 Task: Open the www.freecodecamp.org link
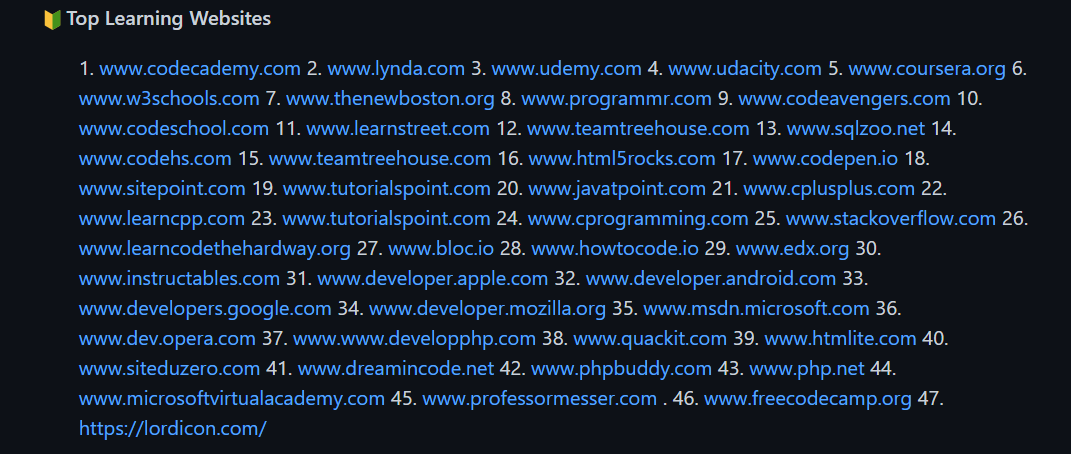pos(808,399)
